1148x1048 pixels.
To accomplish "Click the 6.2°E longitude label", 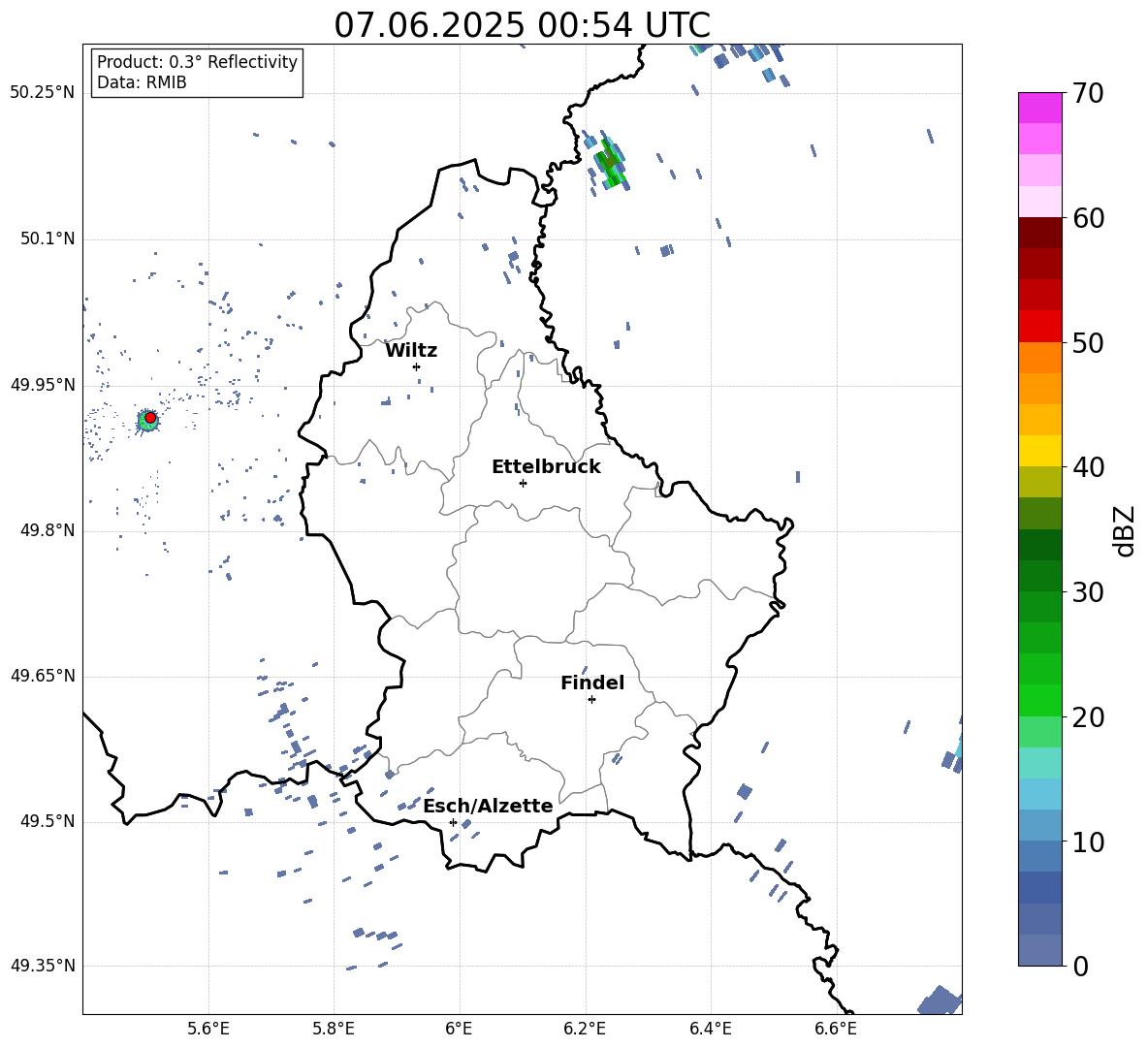I will pos(585,1029).
